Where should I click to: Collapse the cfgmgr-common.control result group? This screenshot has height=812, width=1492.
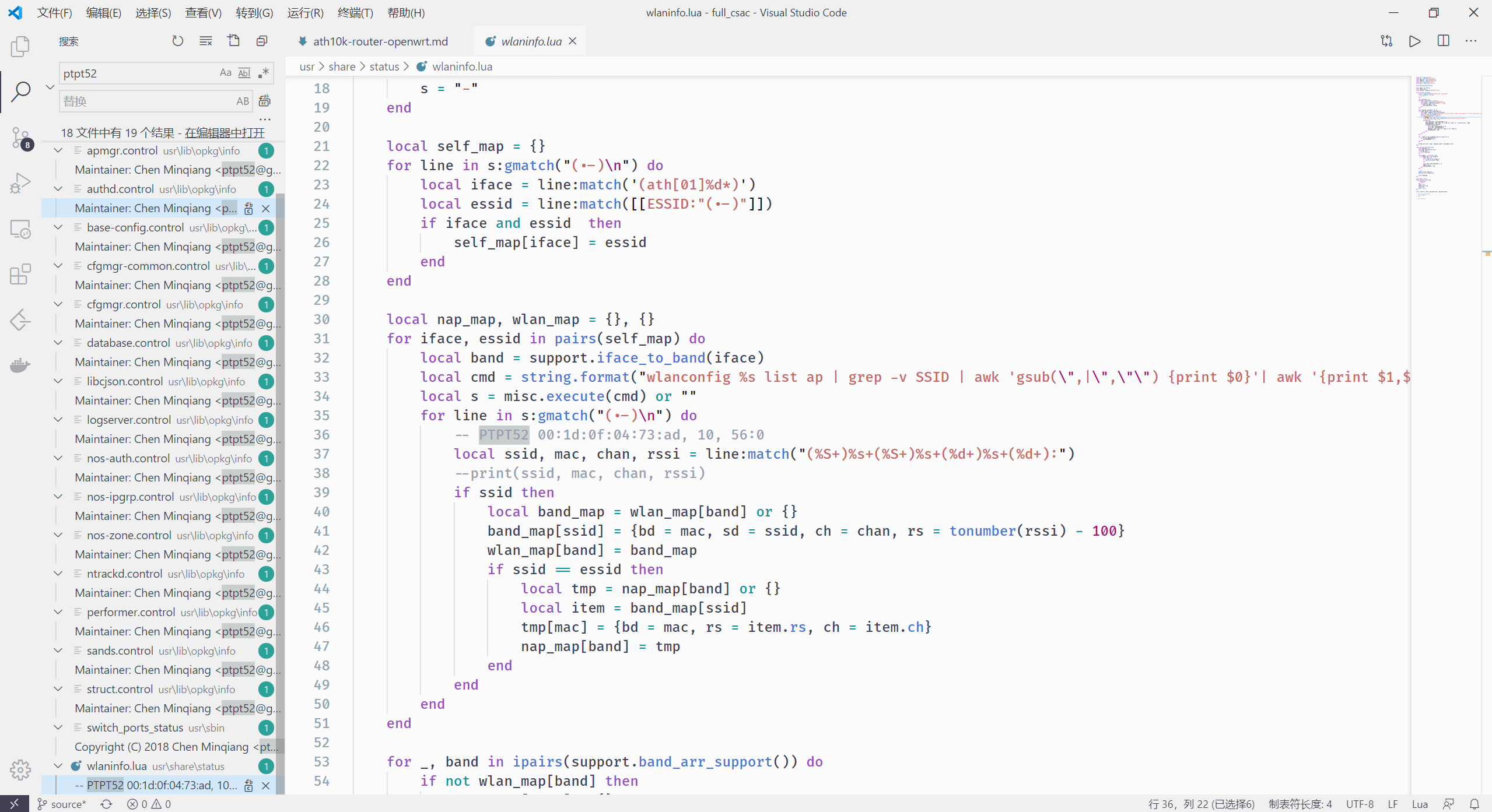click(58, 266)
